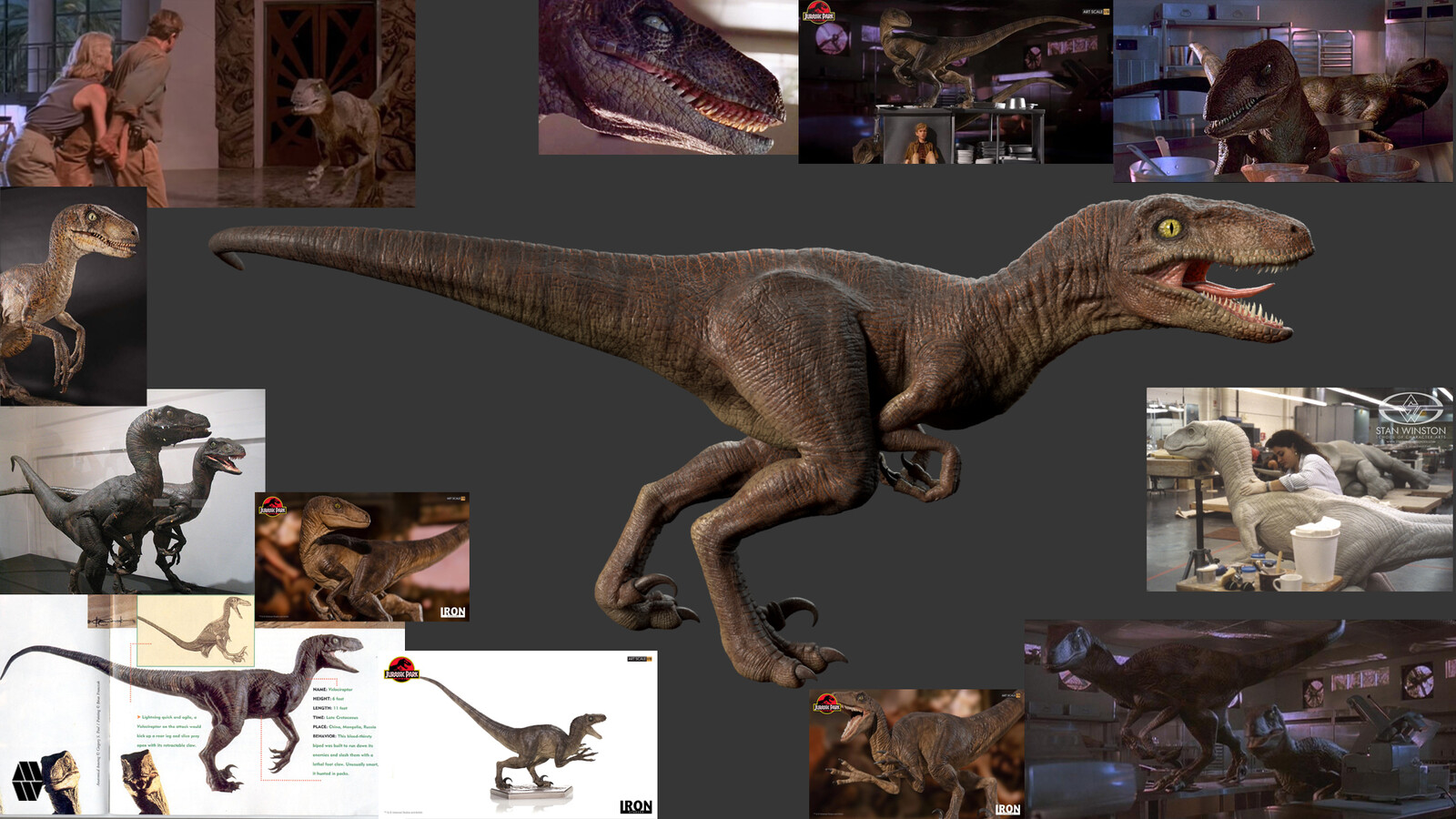This screenshot has width=1456, height=819.
Task: Select the crouching raptor statue close-up image
Action: (x=362, y=557)
